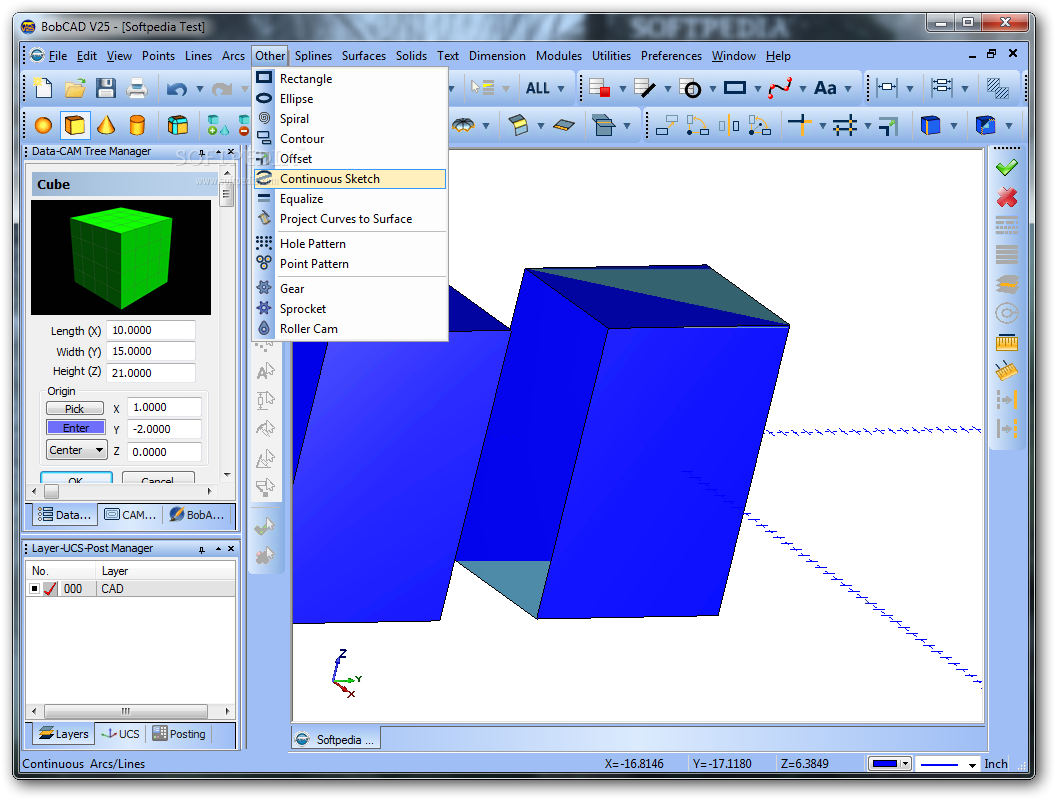Image resolution: width=1056 pixels, height=800 pixels.
Task: Click the blue color swatch in status bar
Action: (x=885, y=764)
